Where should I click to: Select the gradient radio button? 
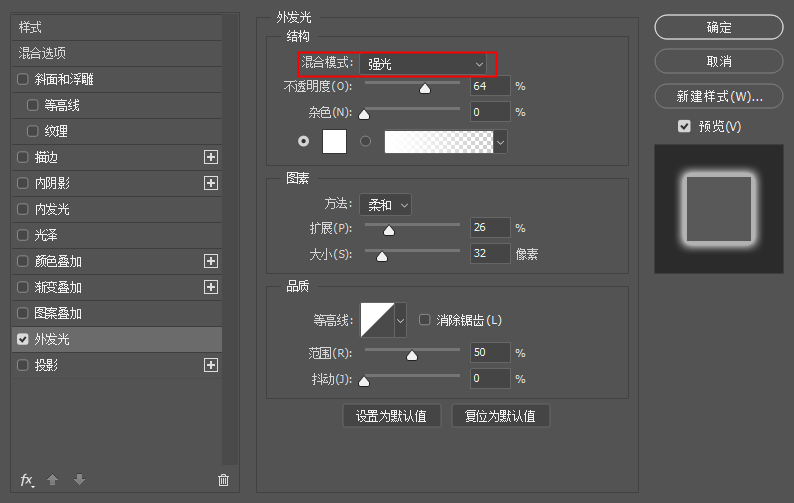click(x=365, y=141)
